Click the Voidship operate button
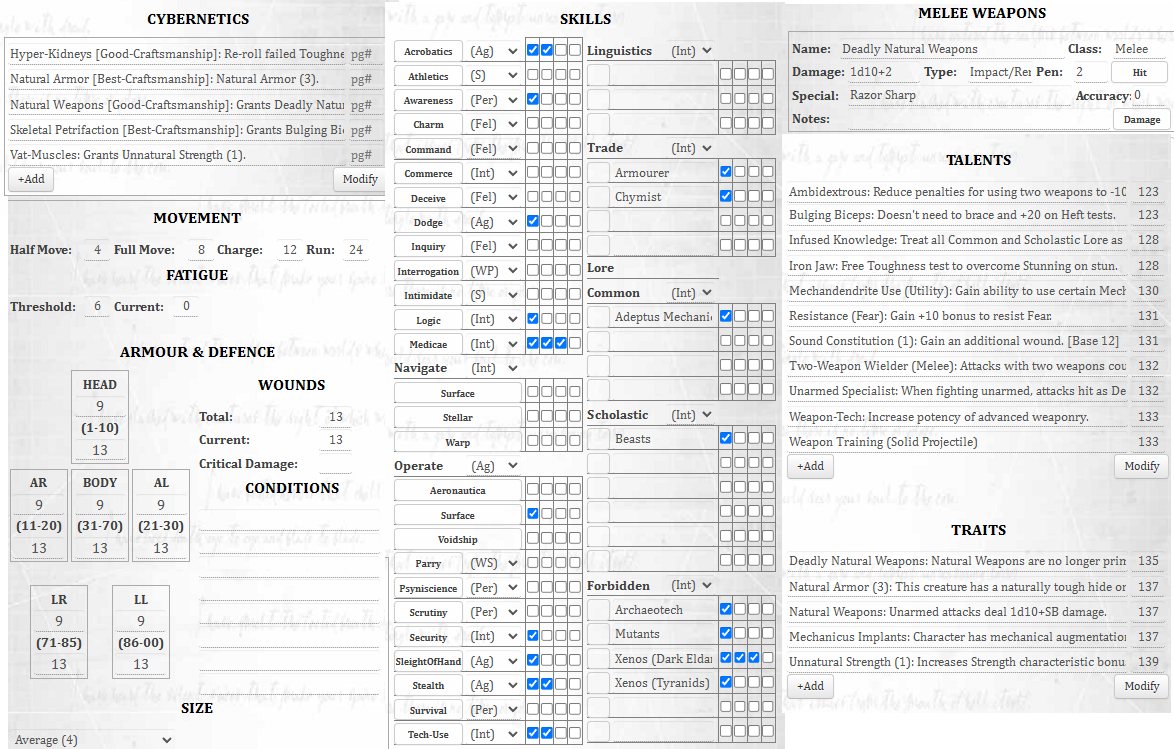The image size is (1174, 749). [x=457, y=540]
